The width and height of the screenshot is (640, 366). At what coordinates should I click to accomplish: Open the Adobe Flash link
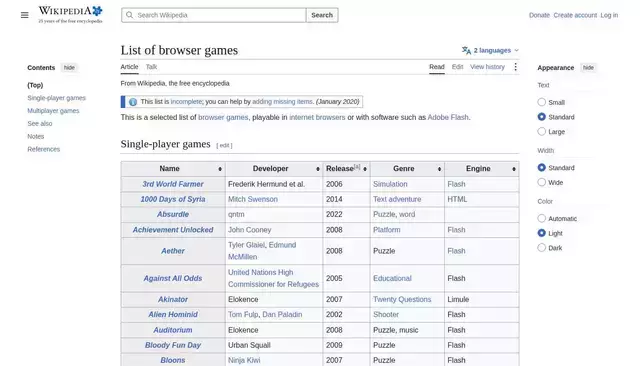pos(448,118)
